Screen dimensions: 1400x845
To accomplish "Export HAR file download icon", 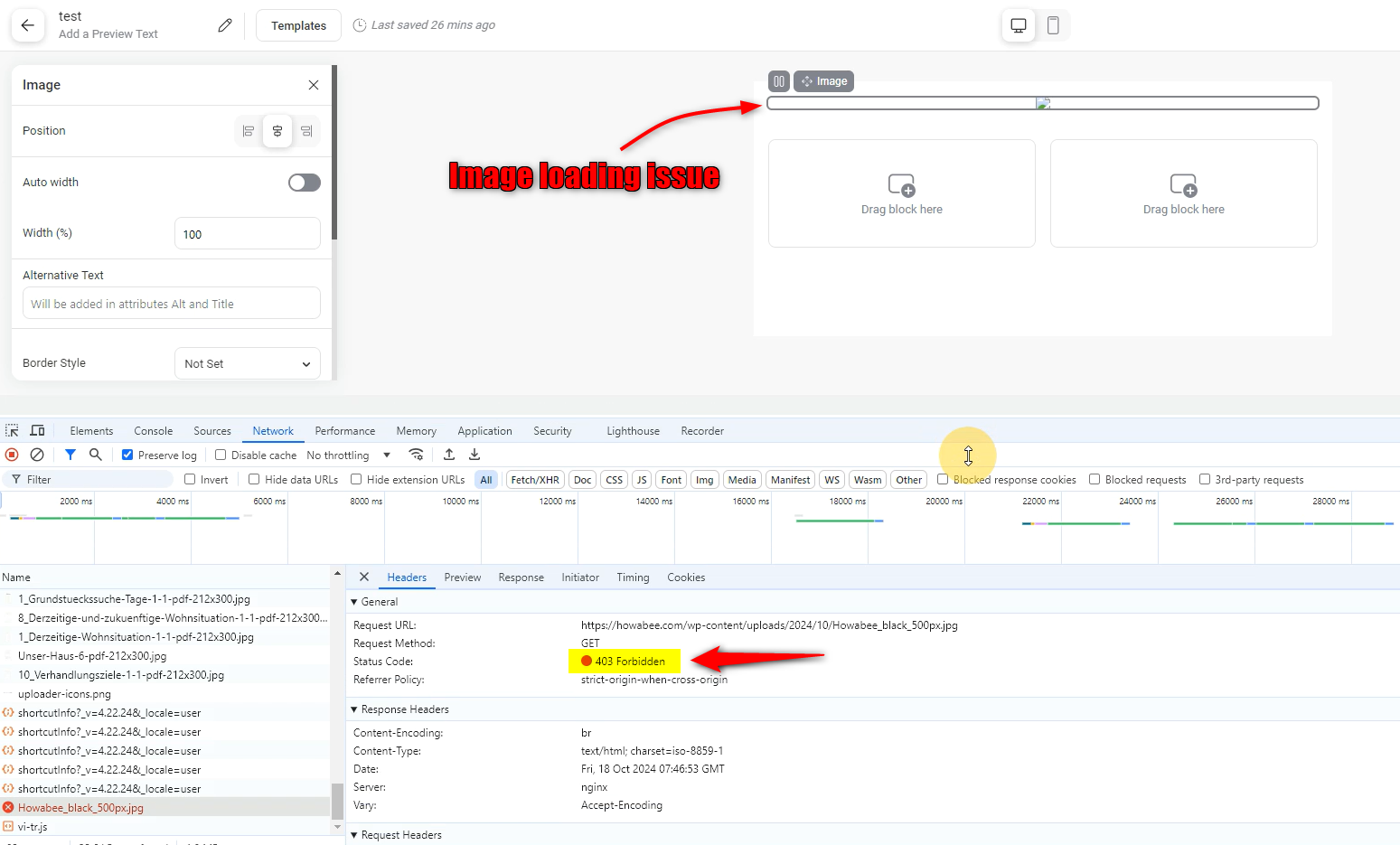I will (474, 455).
